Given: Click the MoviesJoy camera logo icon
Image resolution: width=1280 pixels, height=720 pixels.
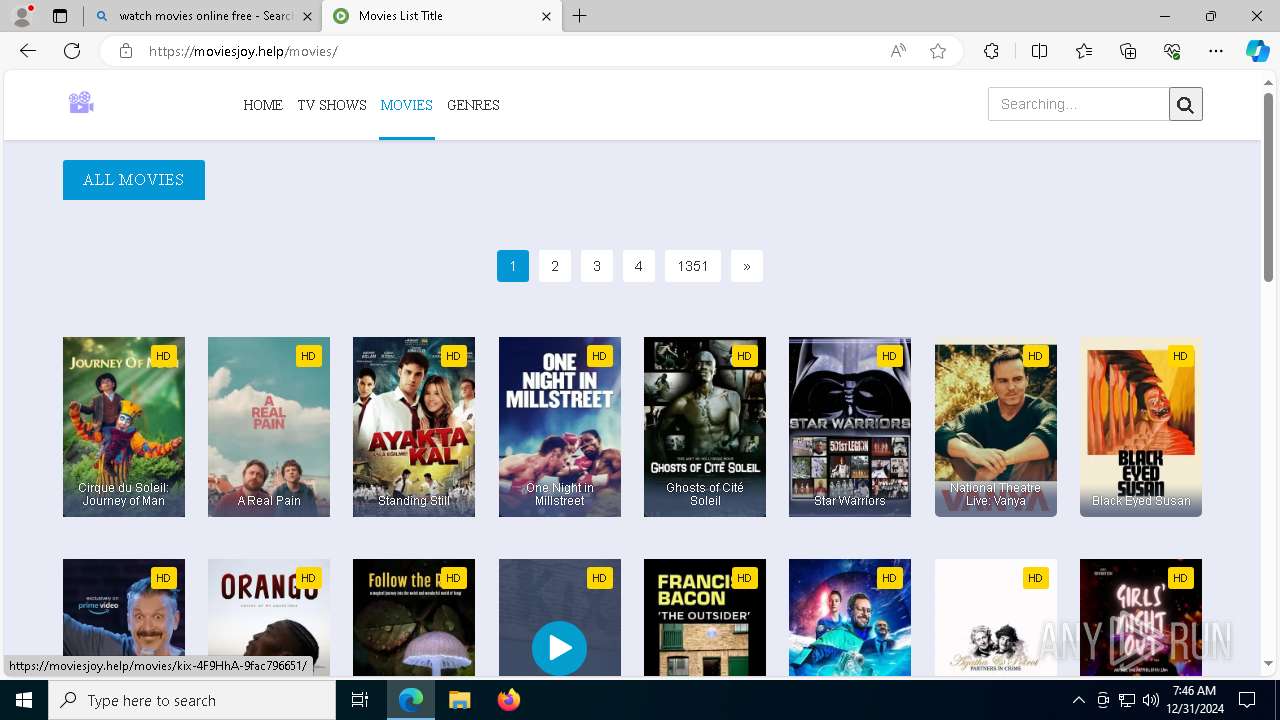Looking at the screenshot, I should [81, 102].
